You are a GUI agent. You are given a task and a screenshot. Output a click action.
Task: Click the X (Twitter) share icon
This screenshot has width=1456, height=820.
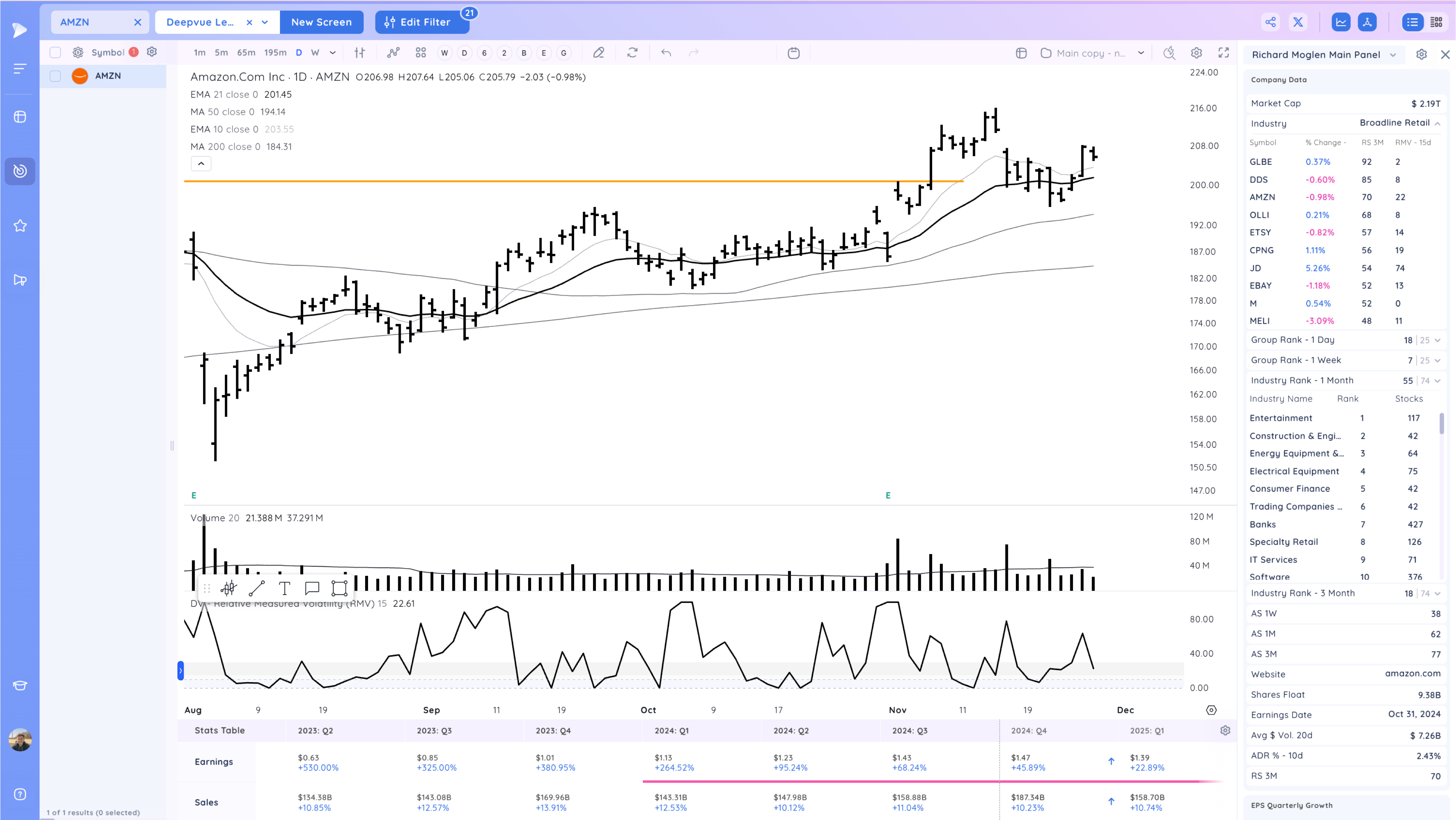(x=1298, y=22)
